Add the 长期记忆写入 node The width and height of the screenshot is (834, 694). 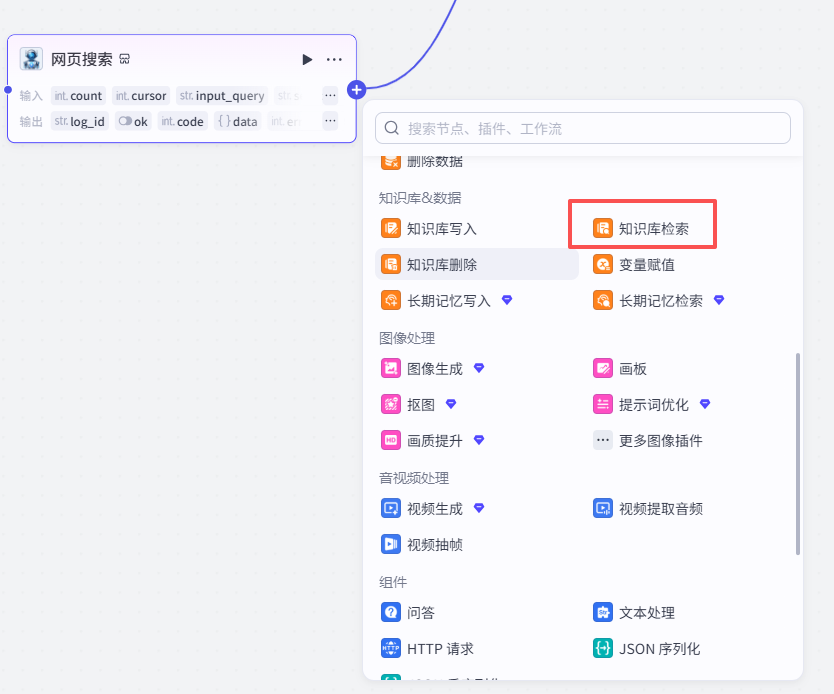(448, 301)
